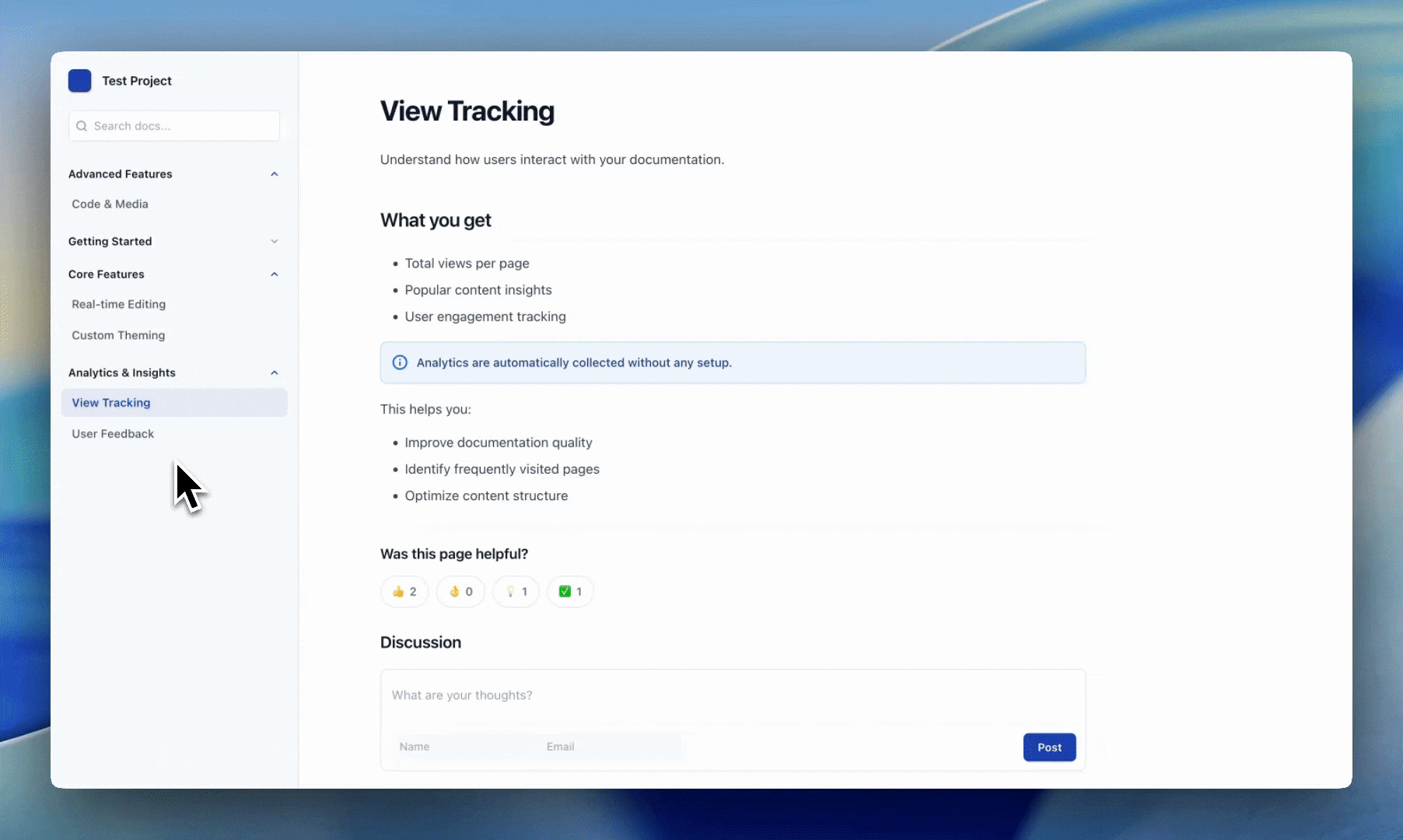The image size is (1403, 840).
Task: Expand the Getting Started section
Action: click(x=274, y=241)
